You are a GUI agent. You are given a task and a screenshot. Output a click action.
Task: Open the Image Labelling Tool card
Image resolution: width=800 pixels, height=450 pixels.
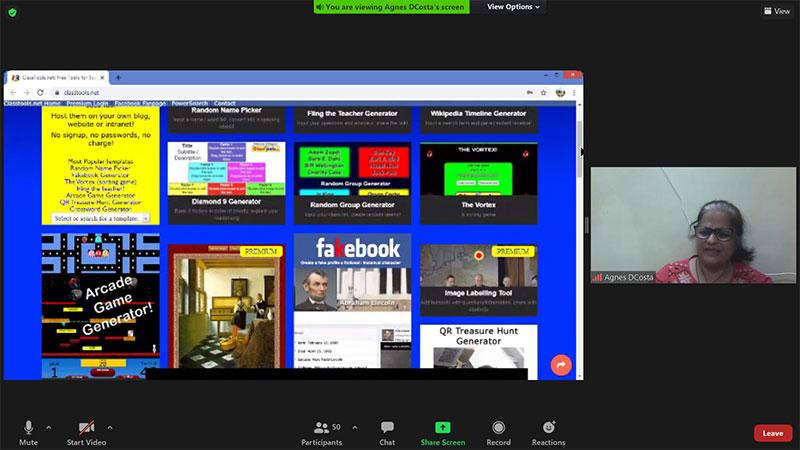click(x=479, y=280)
